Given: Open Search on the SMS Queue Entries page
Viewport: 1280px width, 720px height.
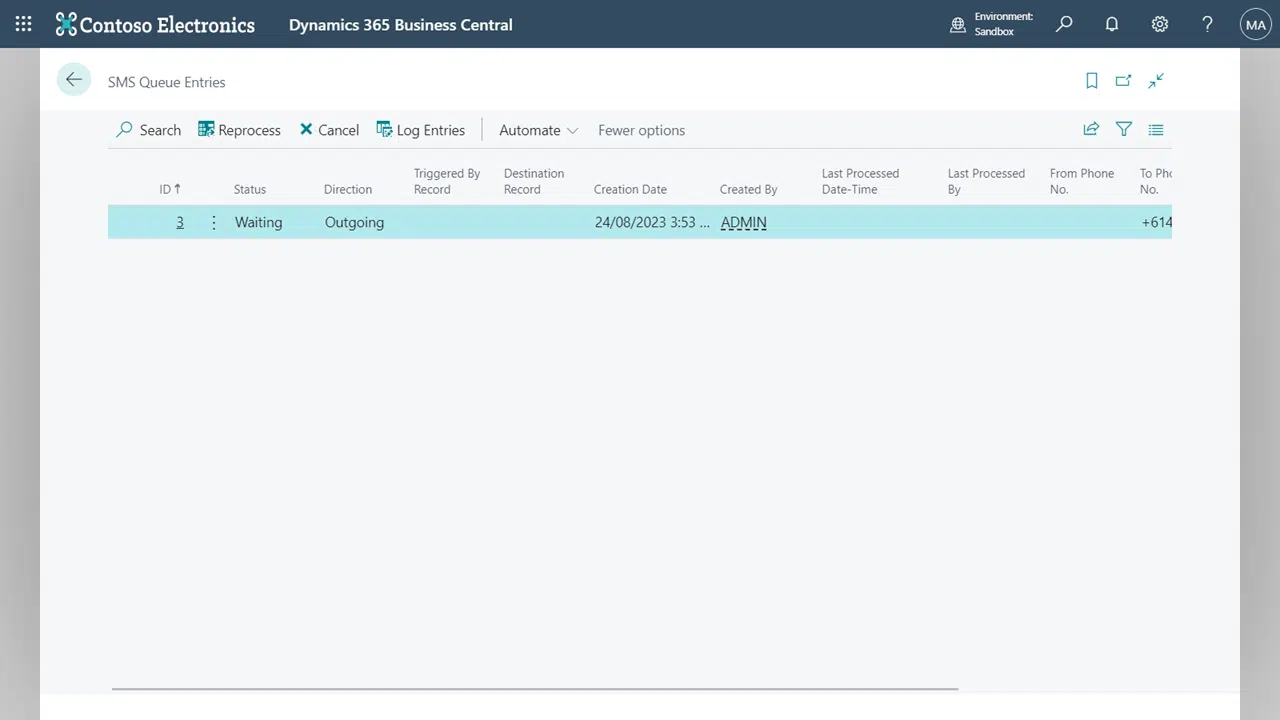Looking at the screenshot, I should coord(148,130).
